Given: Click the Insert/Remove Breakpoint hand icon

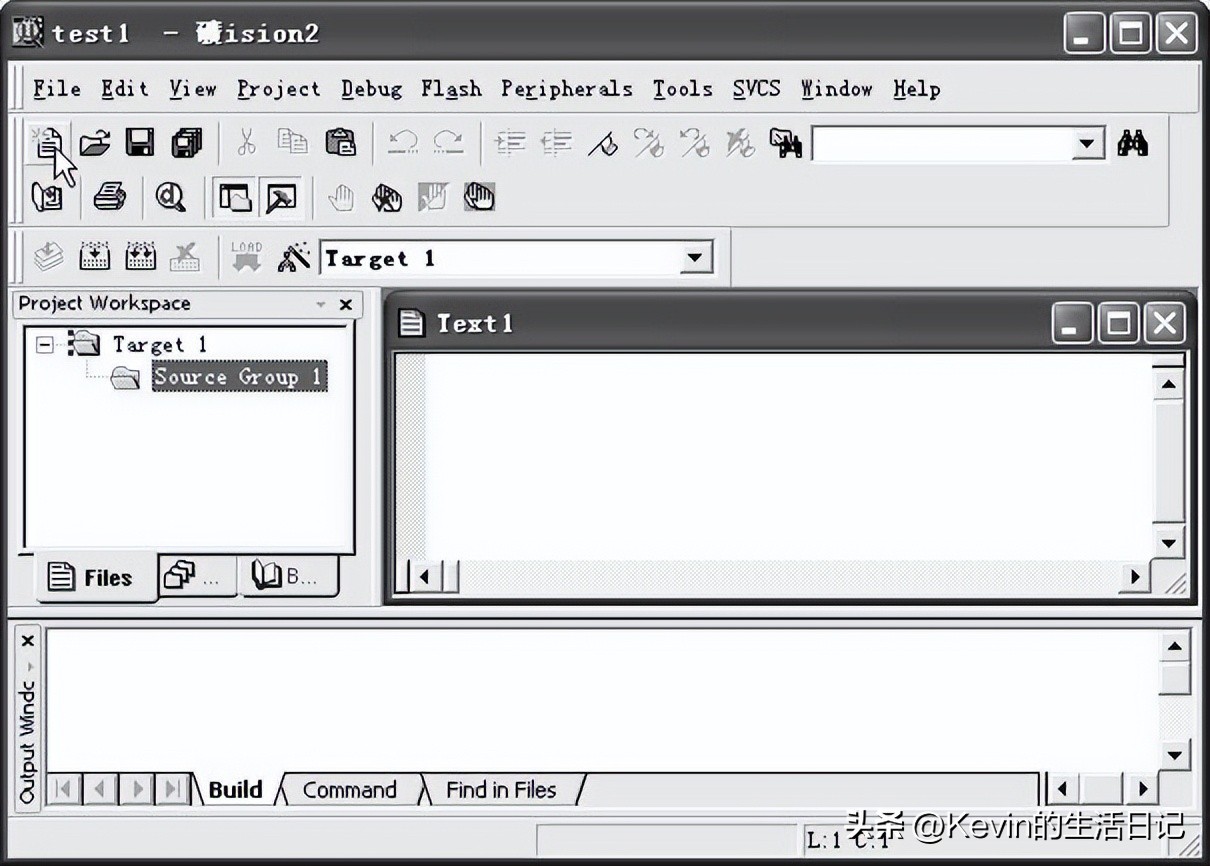Looking at the screenshot, I should 341,198.
